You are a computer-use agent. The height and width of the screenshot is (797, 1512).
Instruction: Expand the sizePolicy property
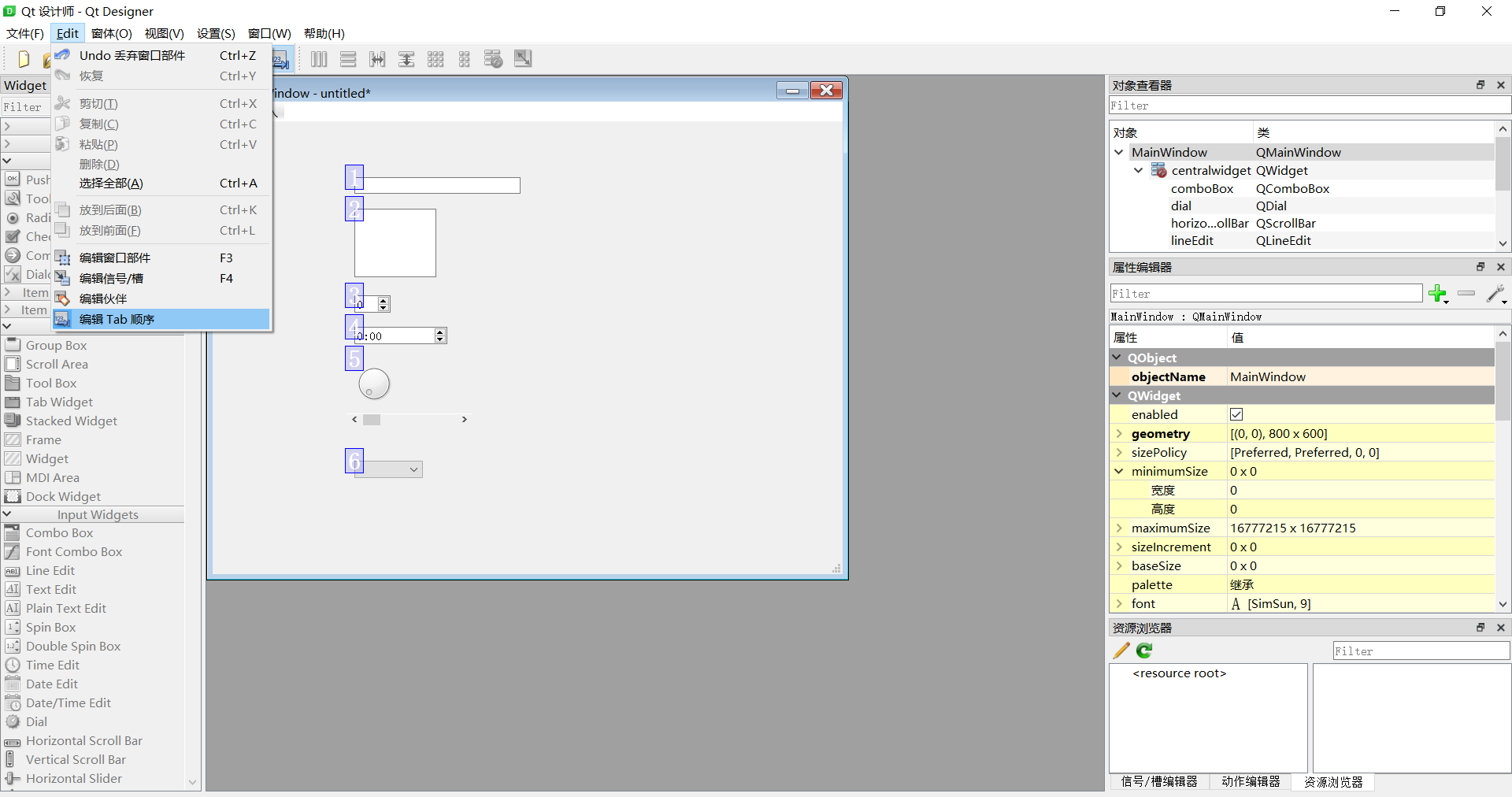(x=1119, y=452)
